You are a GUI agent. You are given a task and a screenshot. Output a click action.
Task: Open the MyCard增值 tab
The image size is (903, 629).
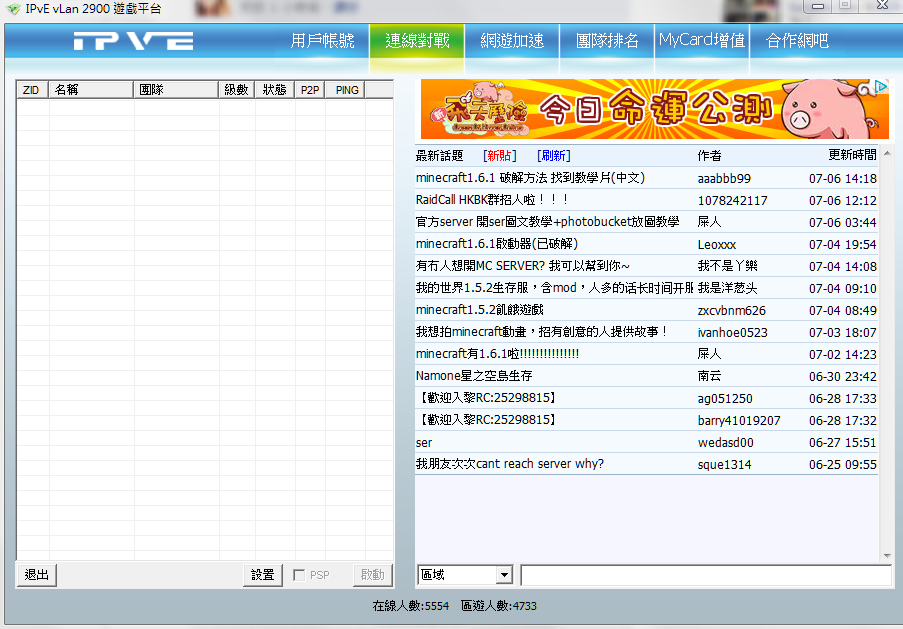tap(702, 41)
